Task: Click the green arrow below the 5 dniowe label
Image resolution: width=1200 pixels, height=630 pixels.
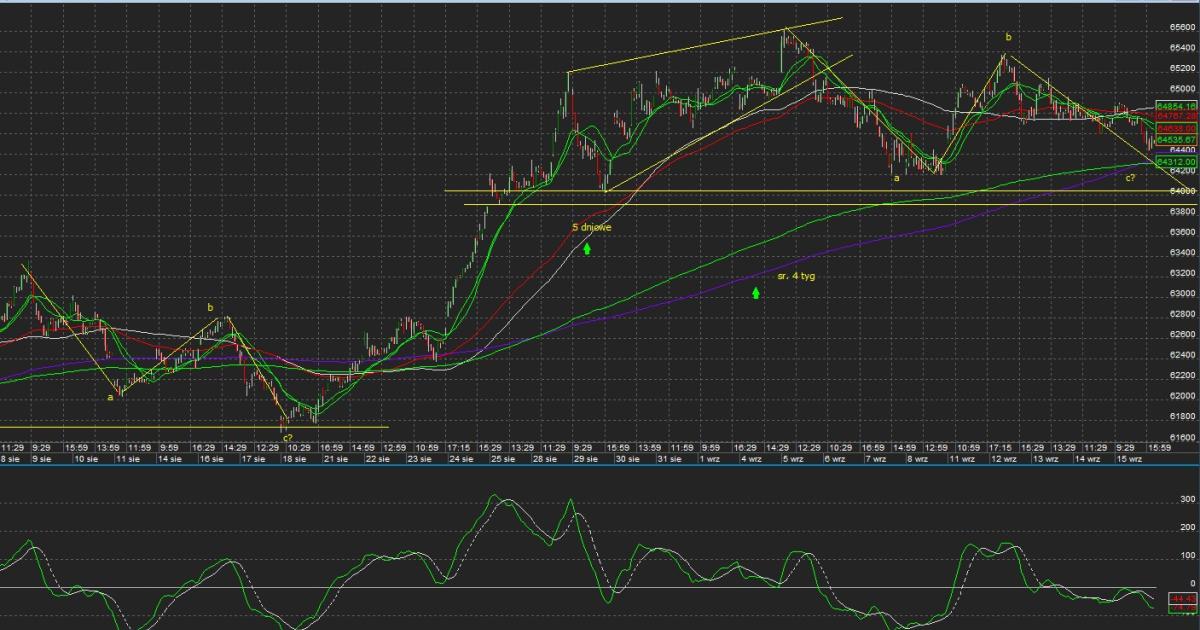Action: [587, 247]
